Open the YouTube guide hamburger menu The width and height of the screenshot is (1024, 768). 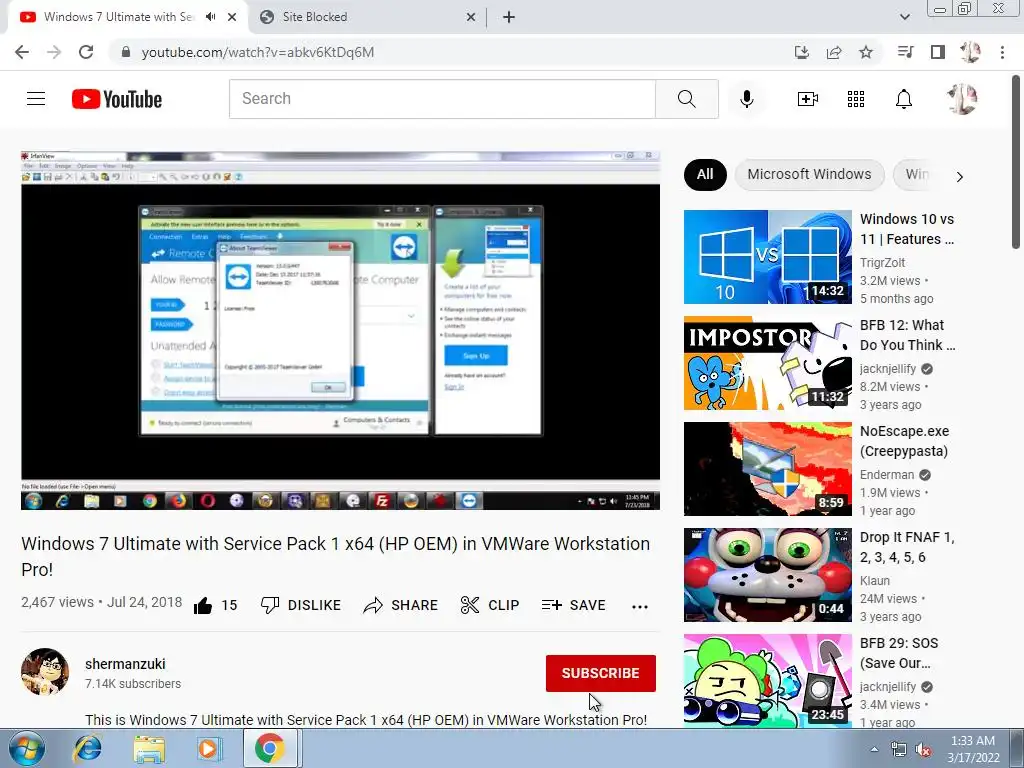pyautogui.click(x=36, y=99)
